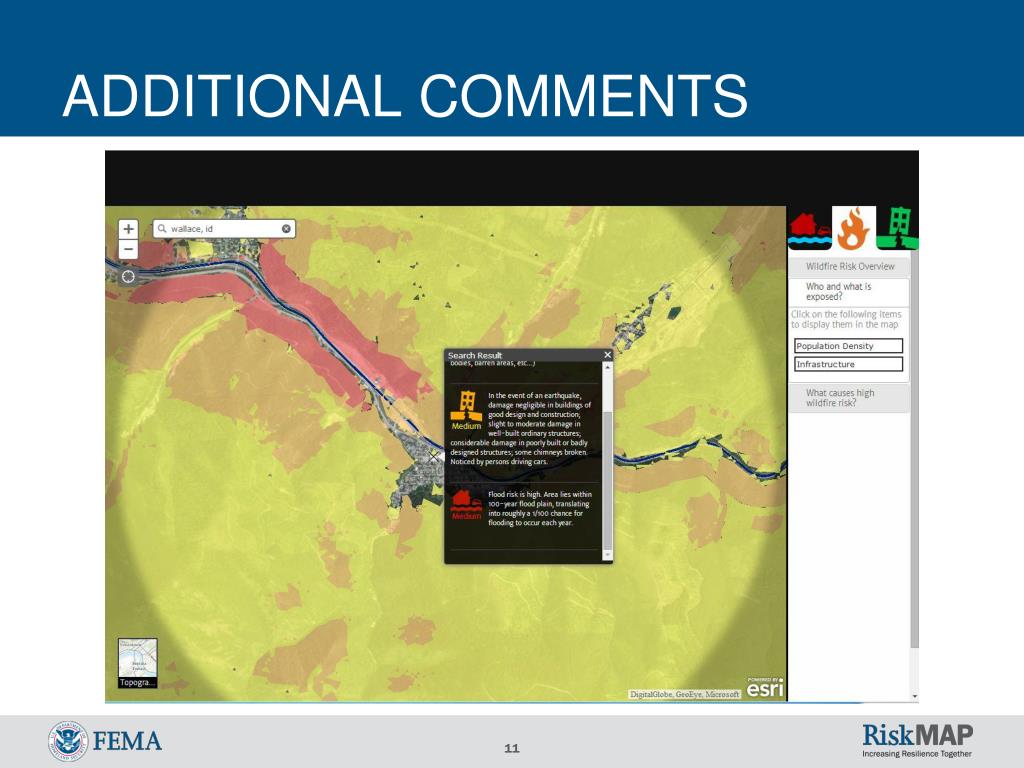Zoom in on the map

click(x=129, y=229)
